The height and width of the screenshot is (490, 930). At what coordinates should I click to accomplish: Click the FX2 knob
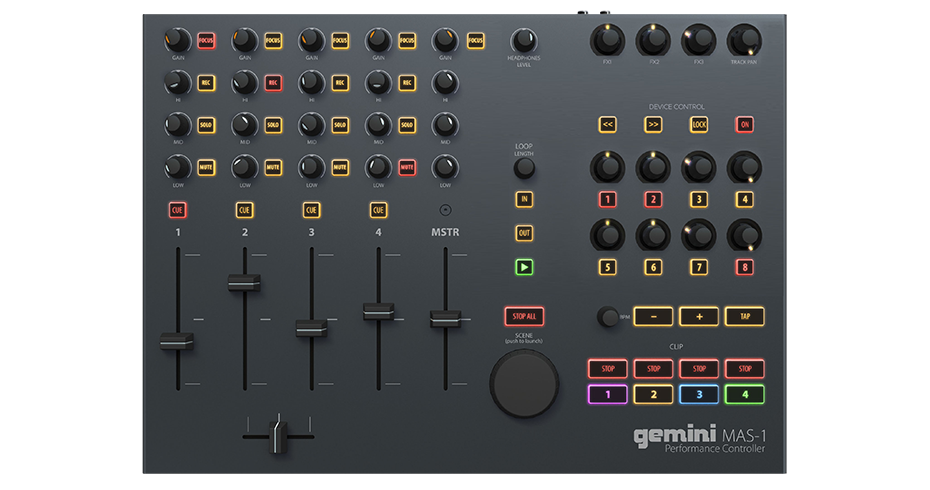tap(653, 40)
